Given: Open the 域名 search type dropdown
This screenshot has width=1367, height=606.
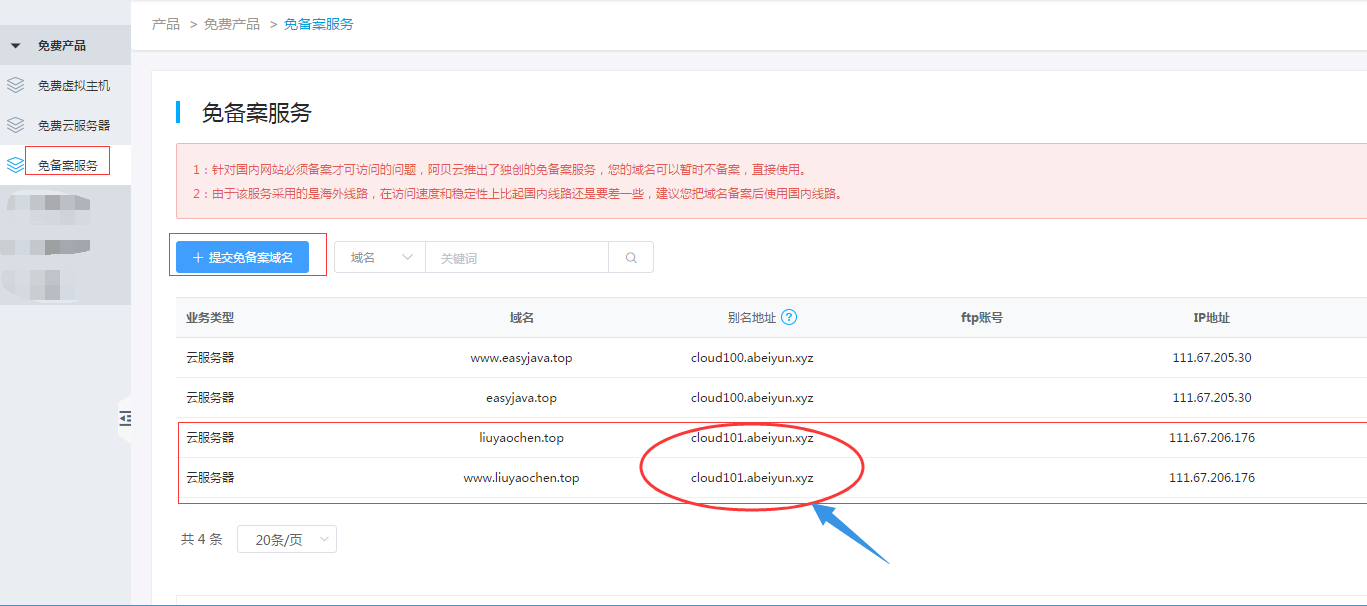Looking at the screenshot, I should coord(380,257).
